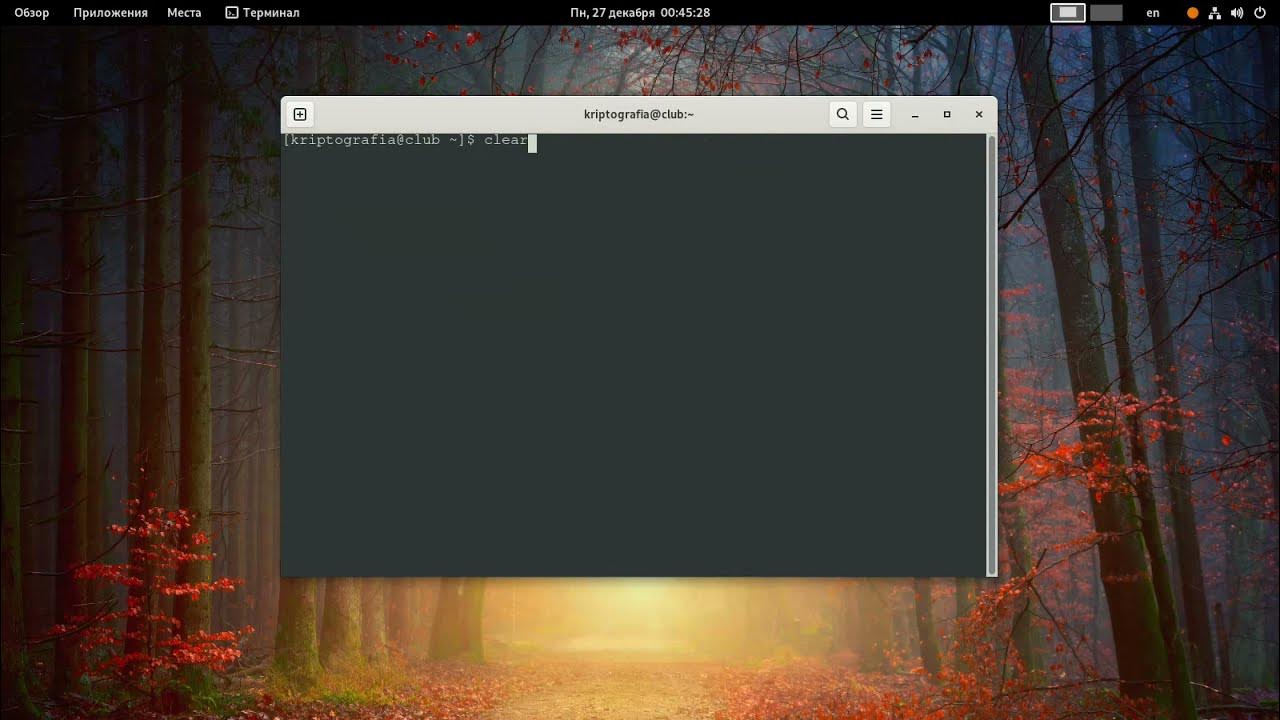Switch to the second workspace indicator
Screen dimensions: 1280x720
(x=1106, y=13)
